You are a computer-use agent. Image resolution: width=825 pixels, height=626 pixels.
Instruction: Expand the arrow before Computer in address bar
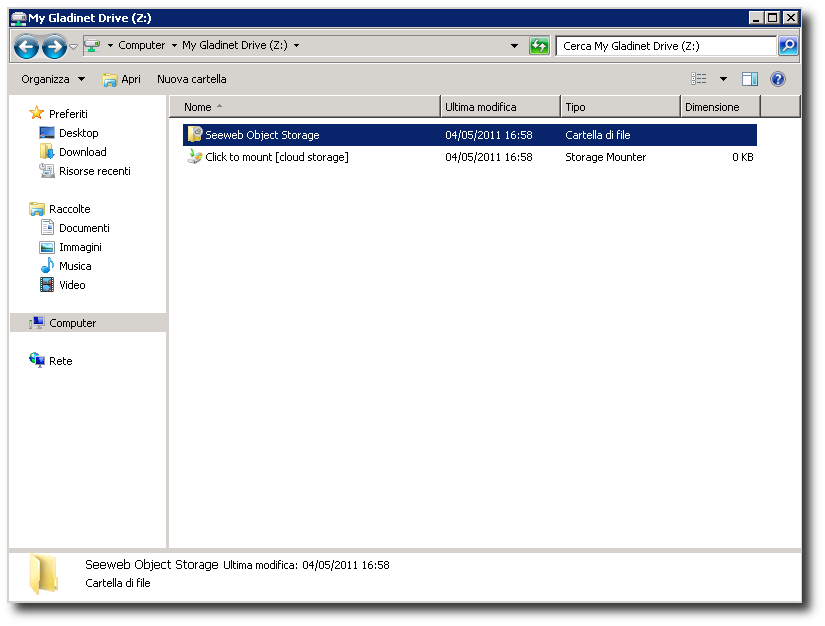(110, 46)
